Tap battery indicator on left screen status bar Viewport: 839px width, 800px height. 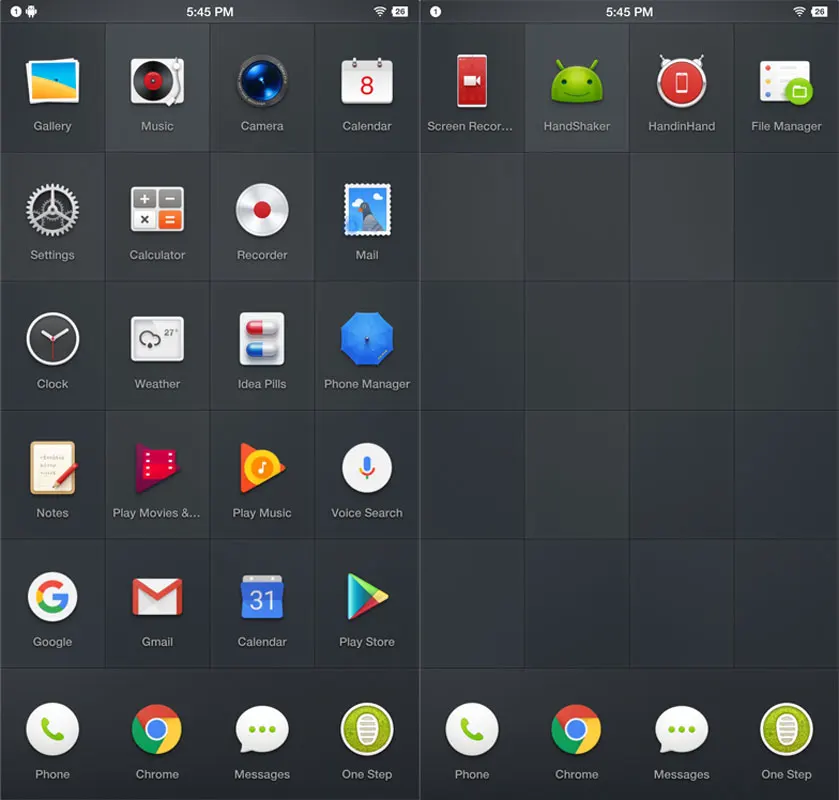coord(400,11)
